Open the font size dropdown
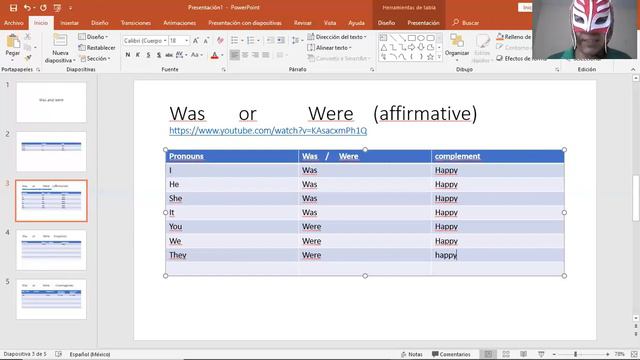Viewport: 640px width, 360px height. (x=187, y=41)
